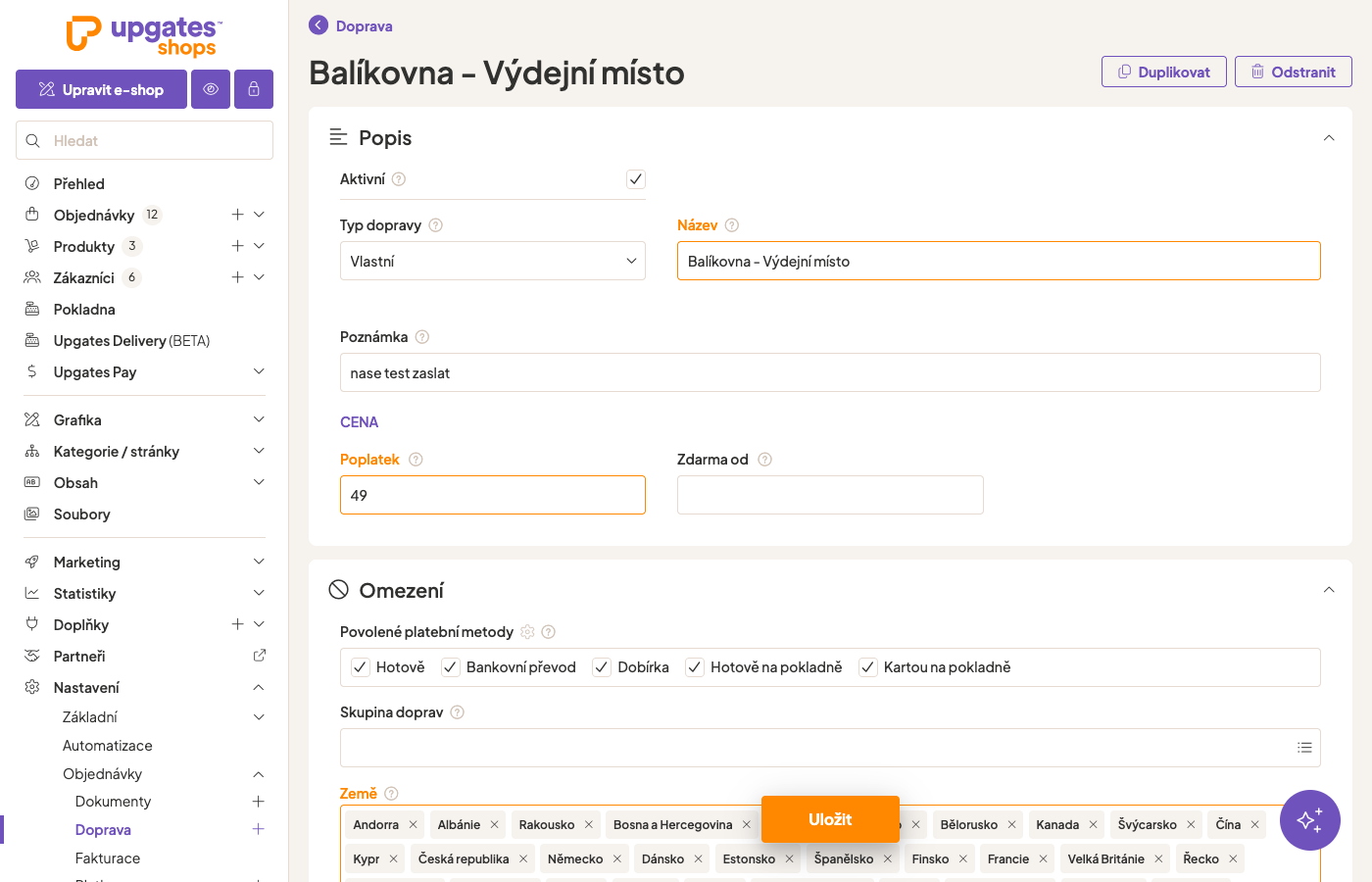1372x882 pixels.
Task: Click the back arrow beside Doprava
Action: [x=318, y=25]
